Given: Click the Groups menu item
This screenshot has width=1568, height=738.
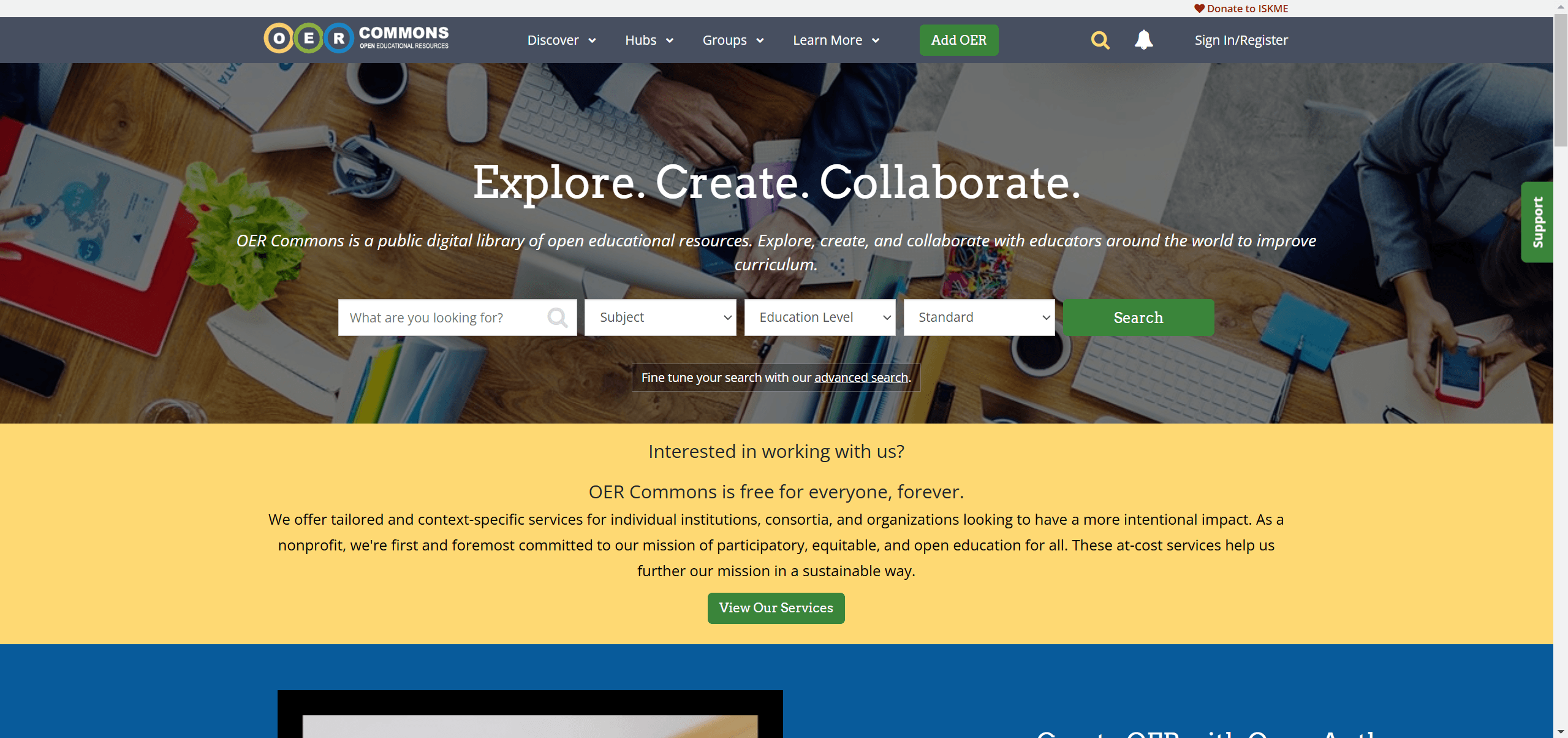Looking at the screenshot, I should coord(726,40).
